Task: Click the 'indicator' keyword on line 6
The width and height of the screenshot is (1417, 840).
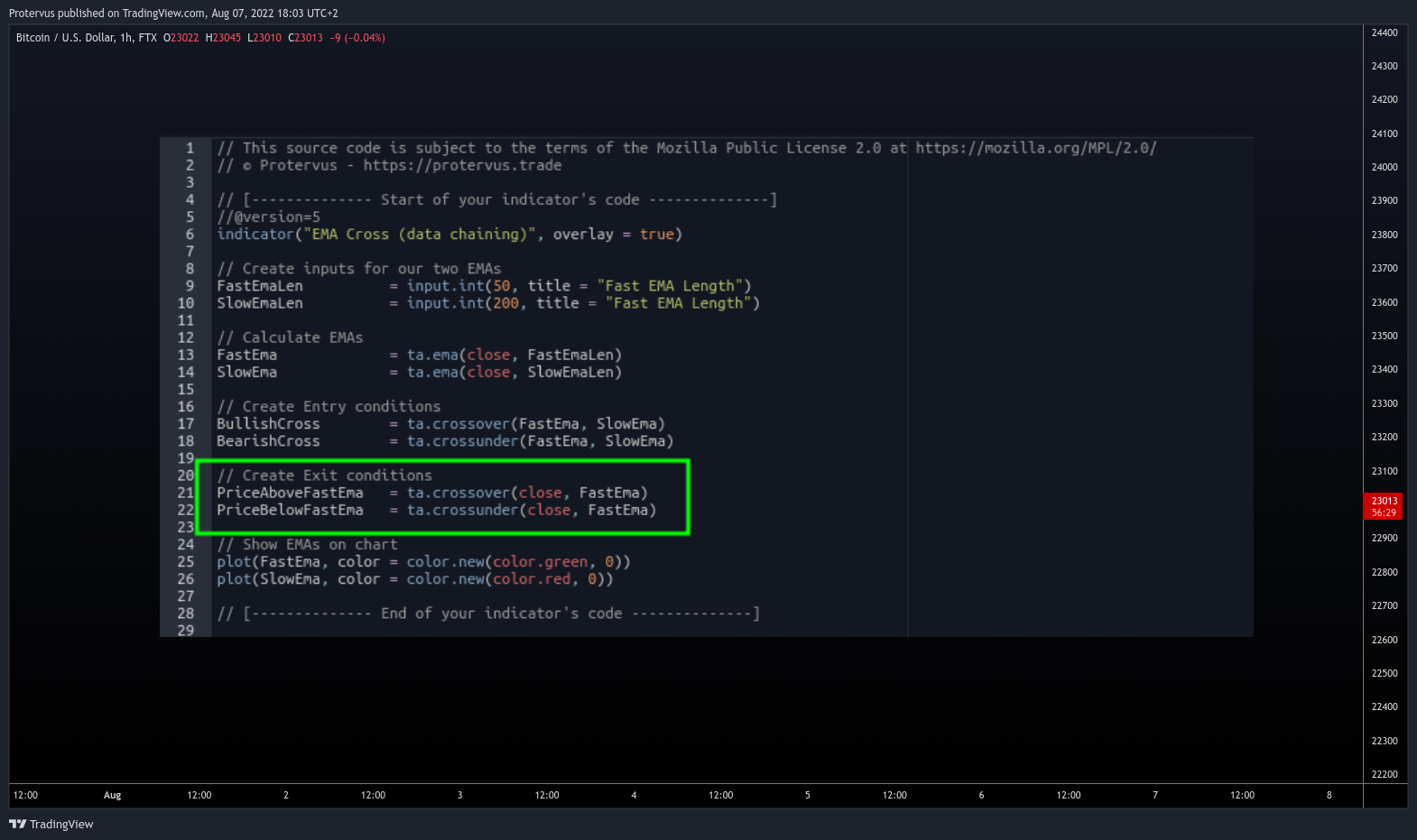Action: (255, 234)
